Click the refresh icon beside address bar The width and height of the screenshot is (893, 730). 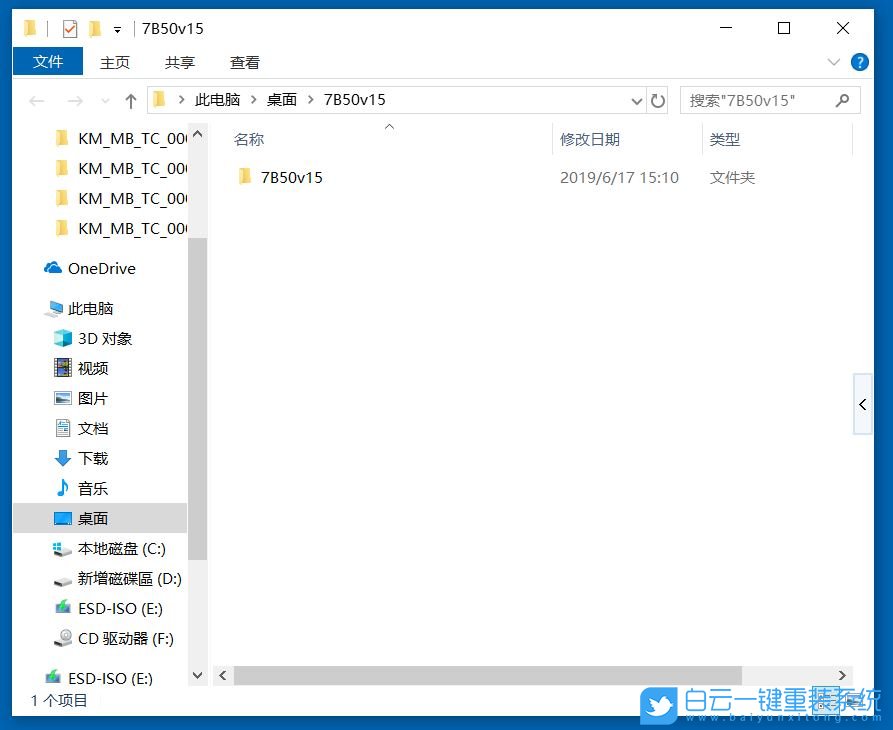coord(658,100)
